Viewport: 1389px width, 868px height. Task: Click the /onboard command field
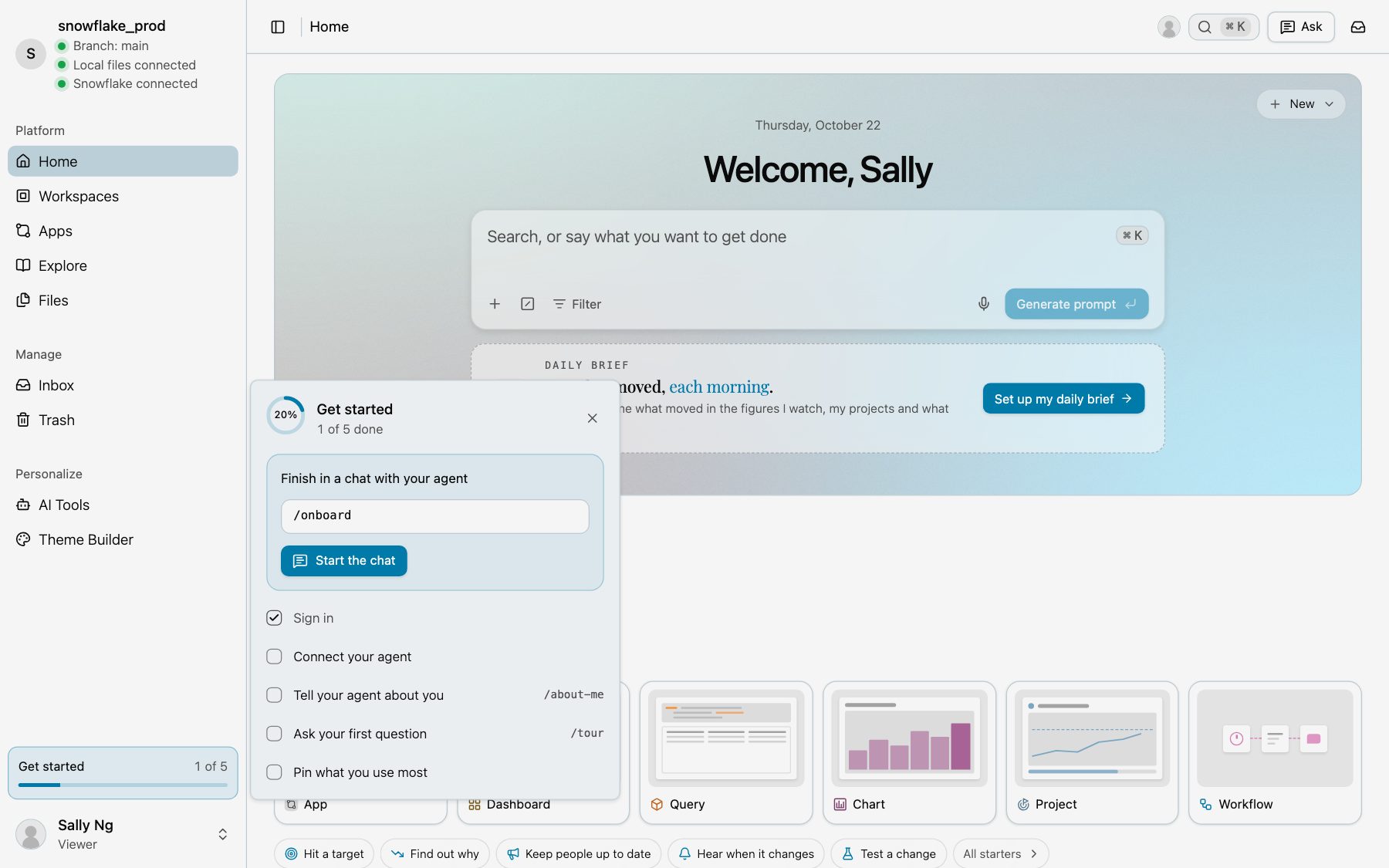(x=434, y=516)
